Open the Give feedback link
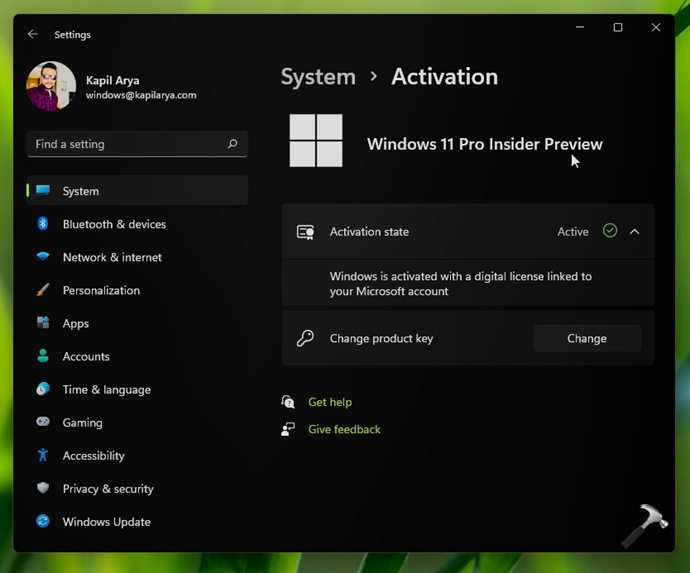Screen dimensions: 690x573 tap(344, 429)
